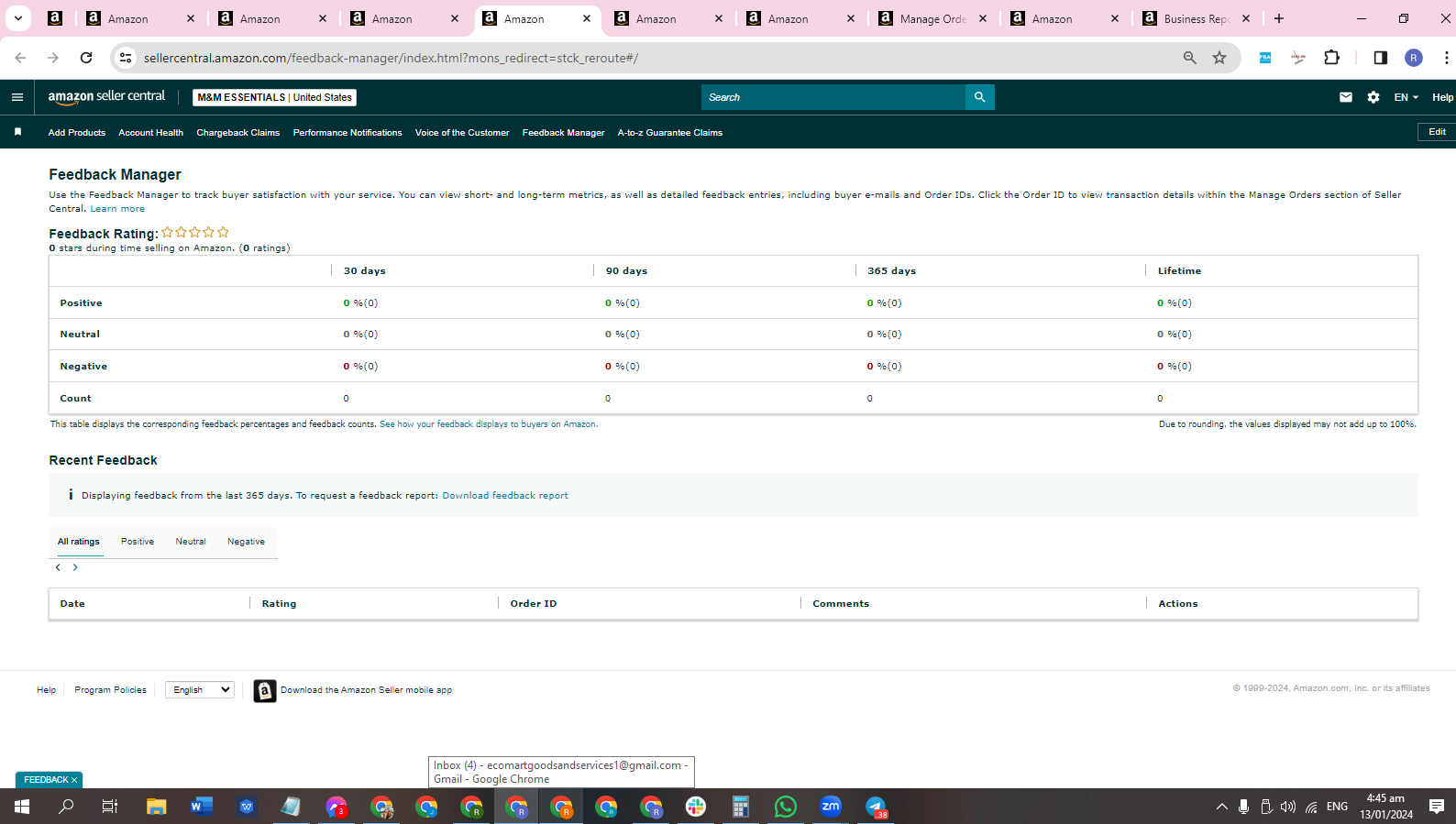Viewport: 1456px width, 824px height.
Task: Open File Explorer from the taskbar
Action: pos(156,807)
